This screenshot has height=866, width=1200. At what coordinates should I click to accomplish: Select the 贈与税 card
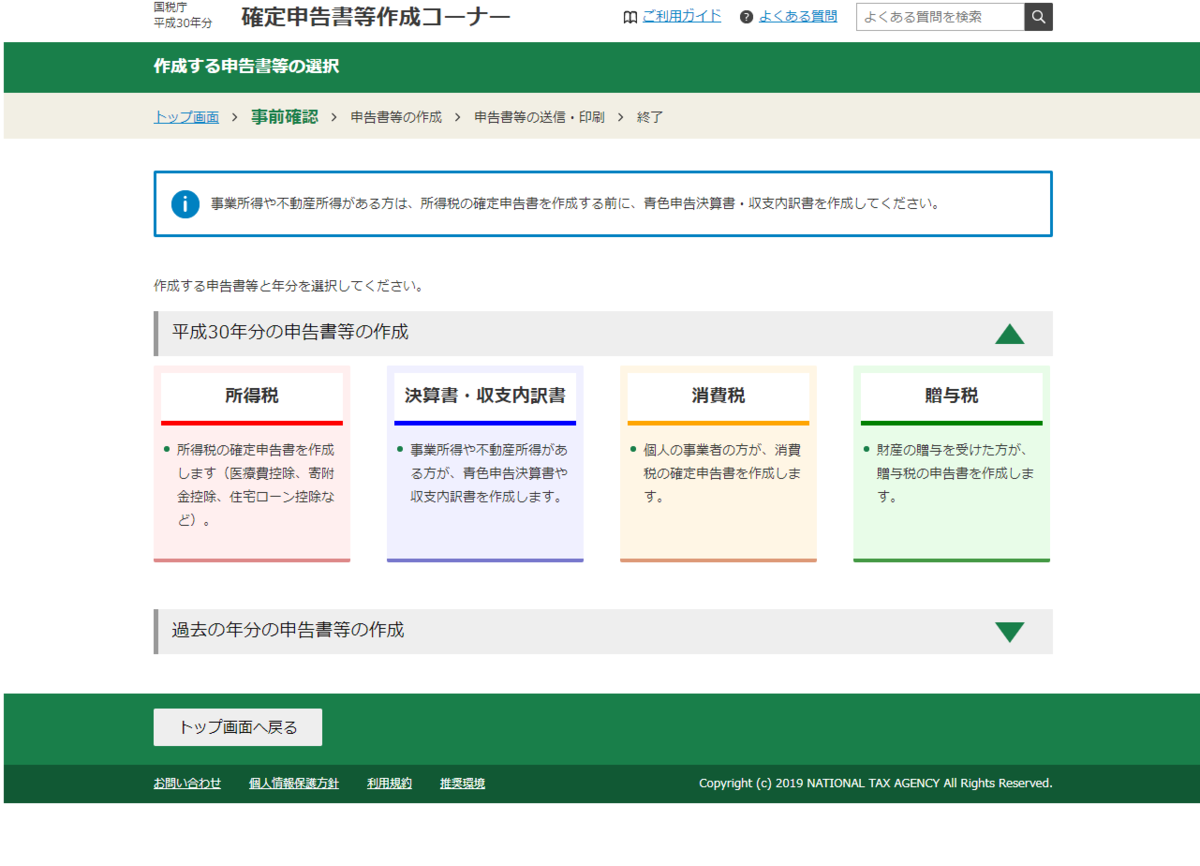[x=951, y=464]
